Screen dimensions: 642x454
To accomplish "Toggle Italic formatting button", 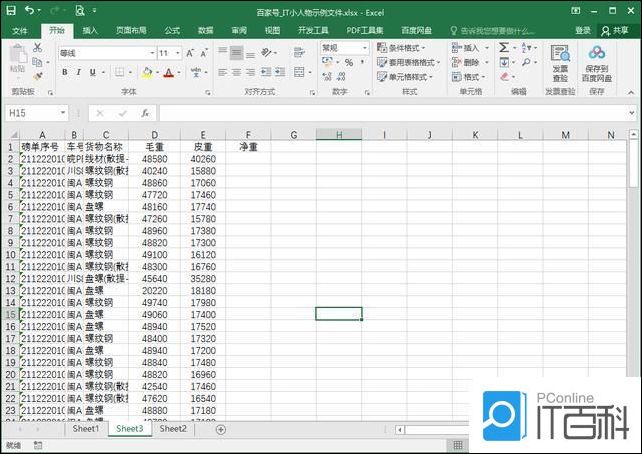I will click(x=78, y=72).
